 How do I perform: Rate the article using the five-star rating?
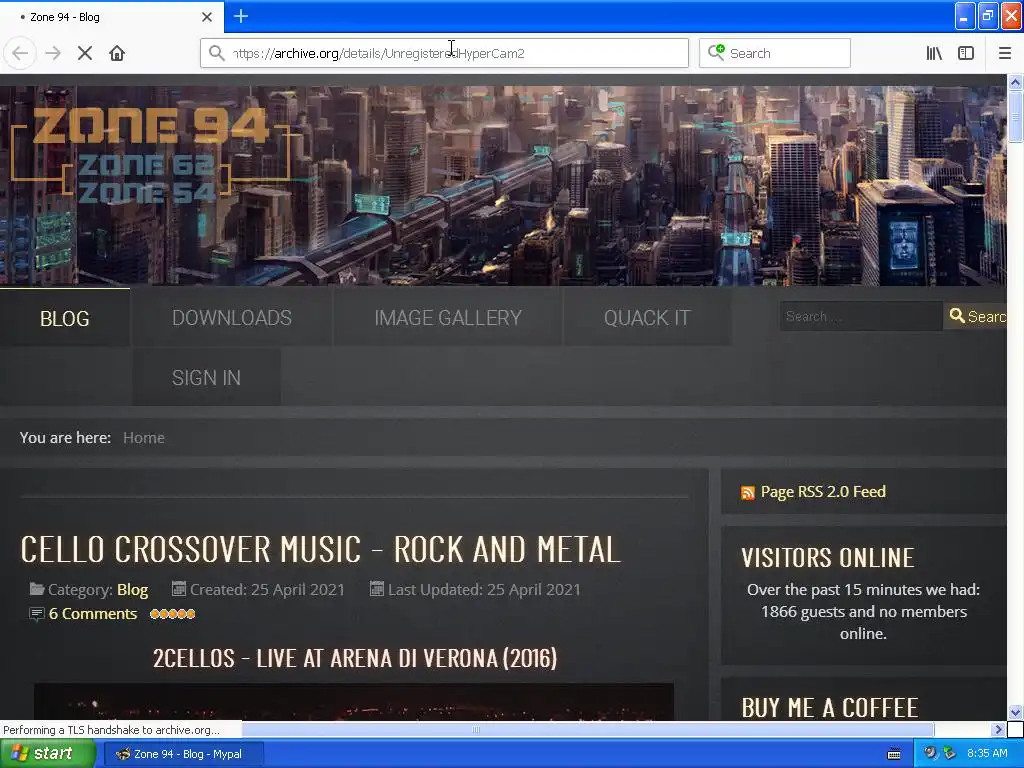[172, 614]
